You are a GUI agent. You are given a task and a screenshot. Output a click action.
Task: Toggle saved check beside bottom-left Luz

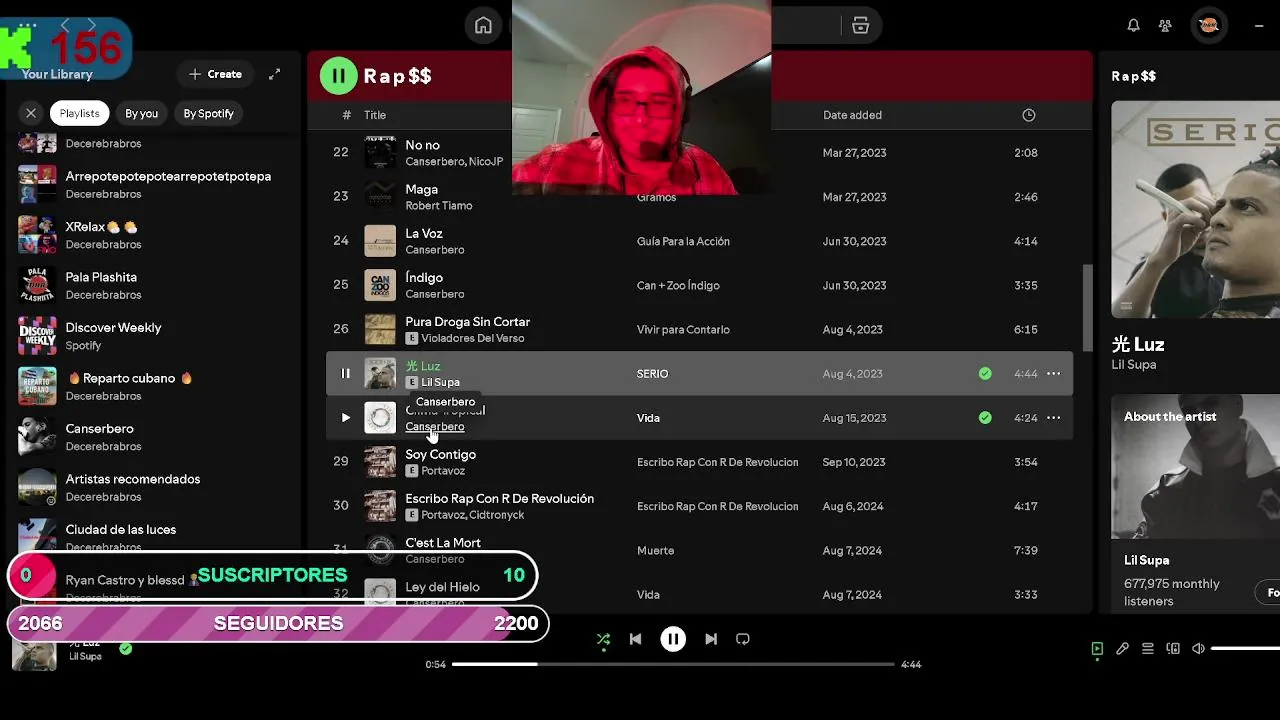(x=125, y=649)
